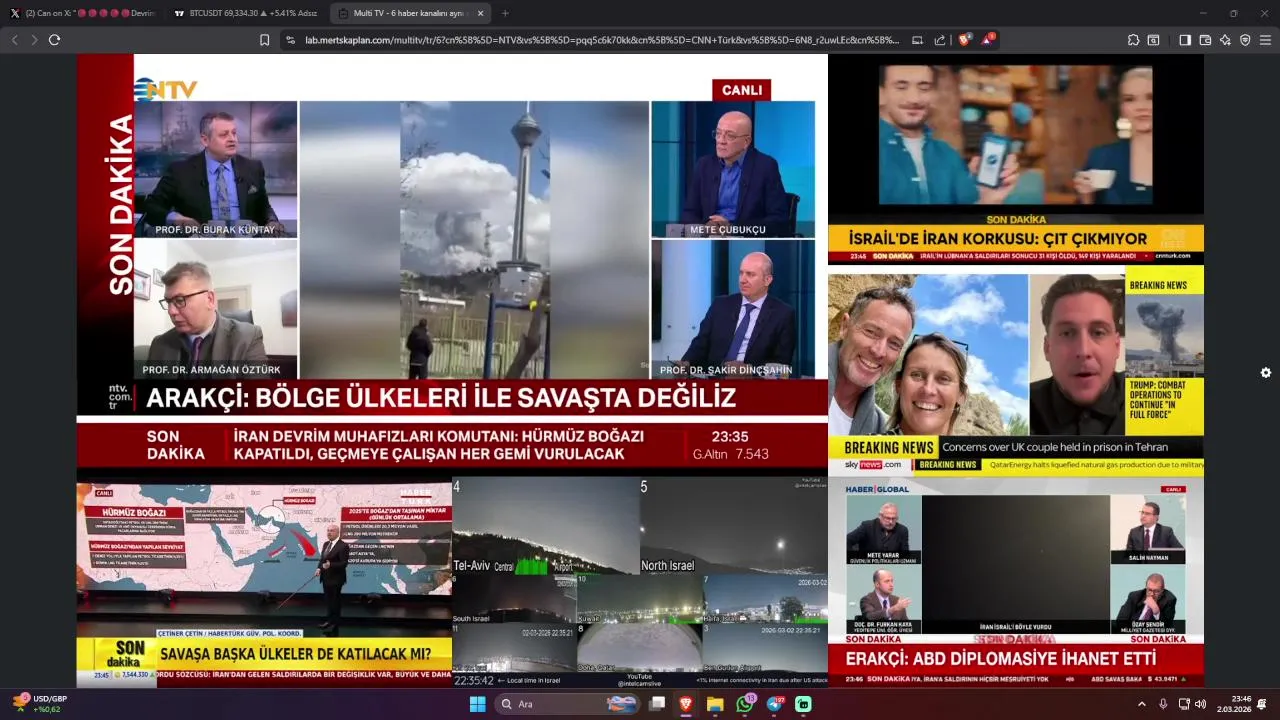The width and height of the screenshot is (1280, 720).
Task: Expand the system tray hidden icons chevron
Action: click(1142, 704)
